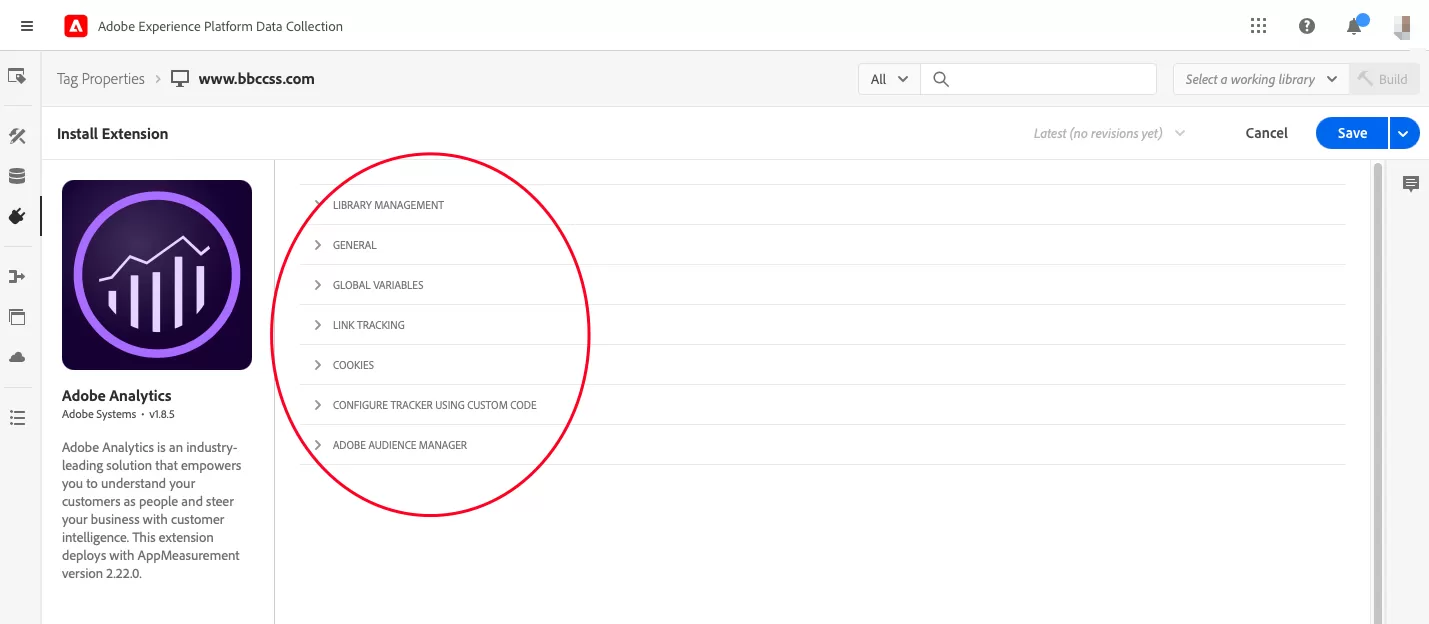Open the apps grid switcher
Image resolution: width=1429 pixels, height=624 pixels.
1259,26
